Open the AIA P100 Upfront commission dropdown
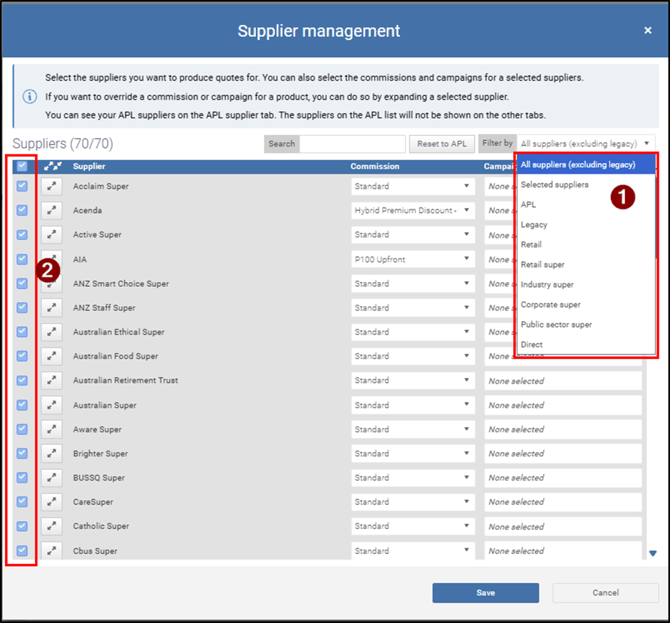Screen dimensions: 670x623 412,259
